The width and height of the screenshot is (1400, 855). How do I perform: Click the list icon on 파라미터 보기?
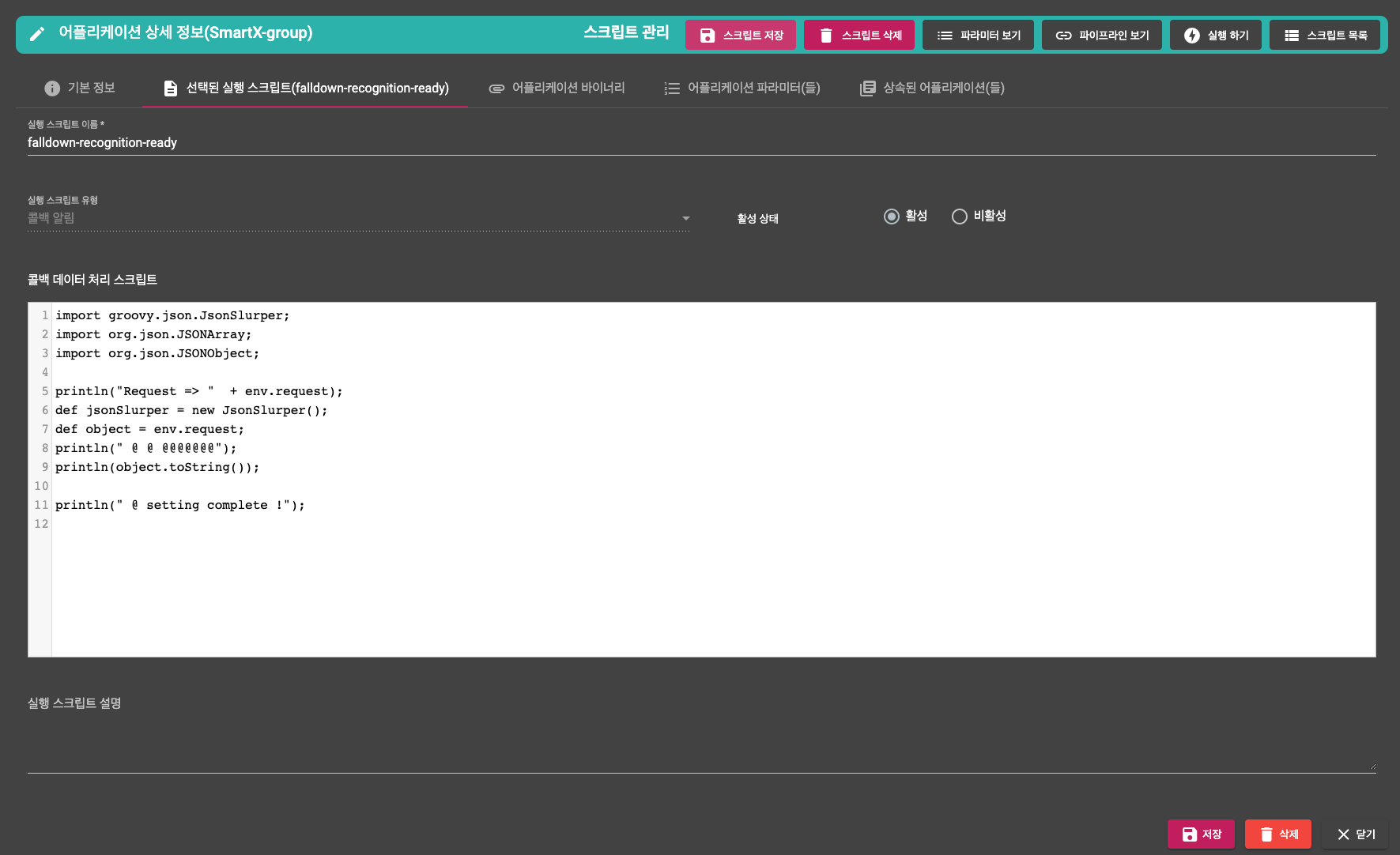945,36
